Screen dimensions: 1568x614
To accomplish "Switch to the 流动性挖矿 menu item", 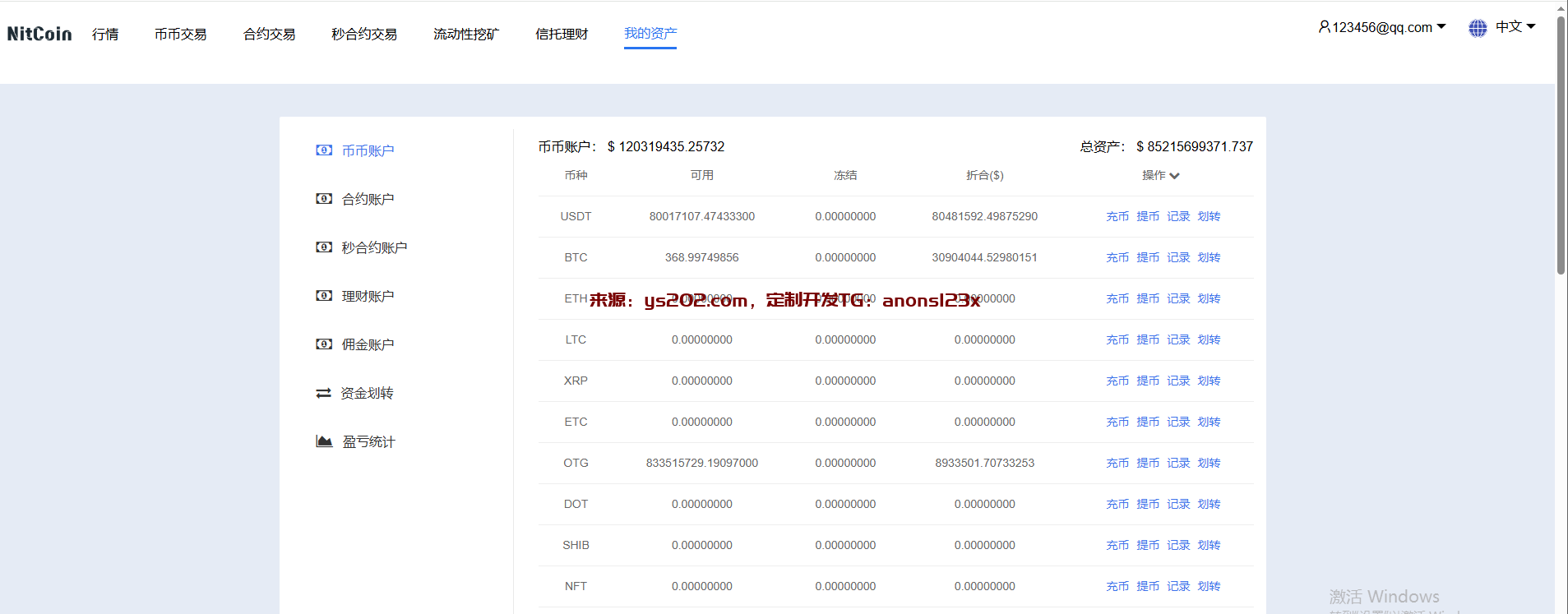I will [x=466, y=34].
